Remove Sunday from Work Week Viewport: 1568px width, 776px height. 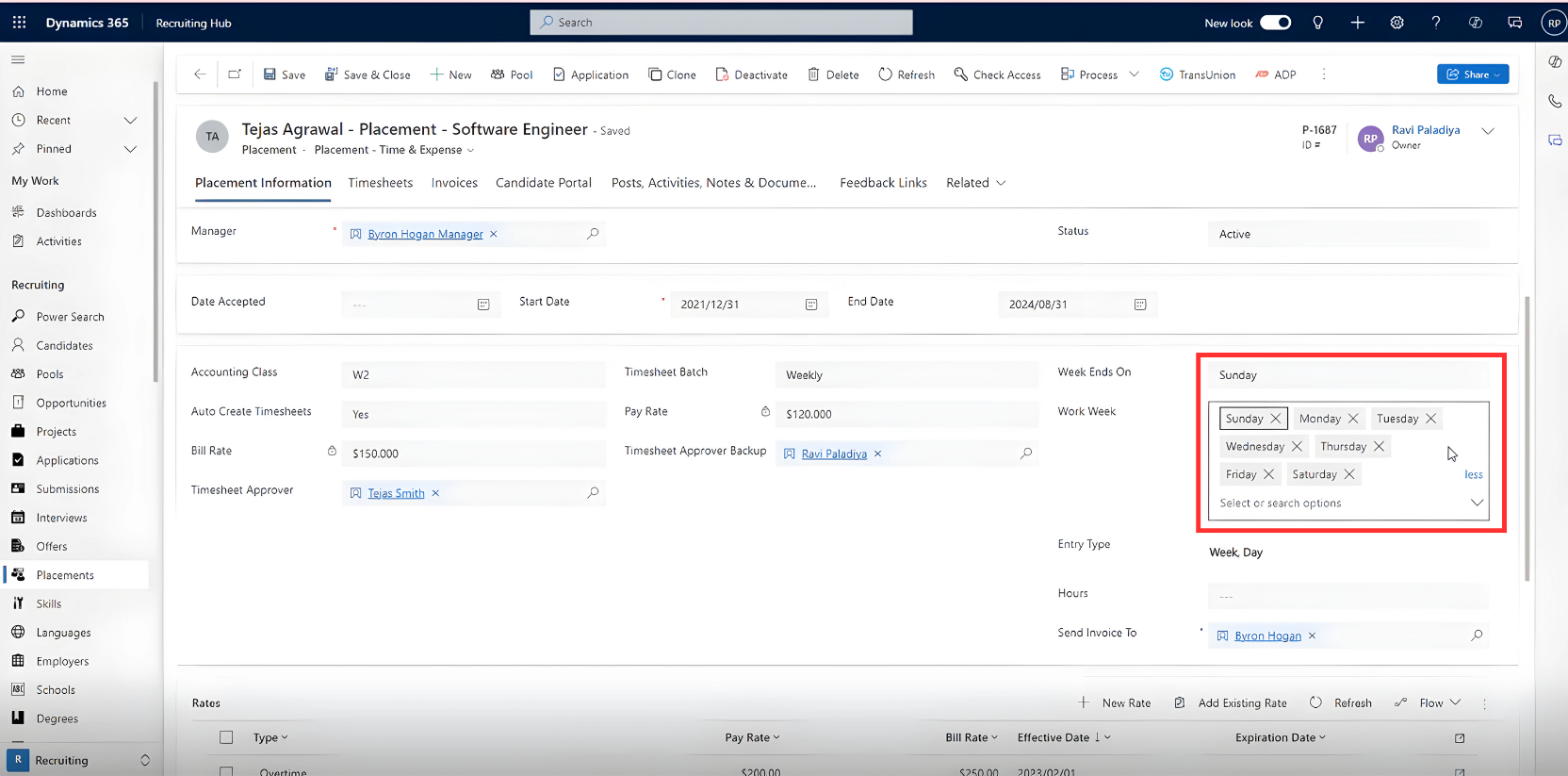click(1276, 419)
